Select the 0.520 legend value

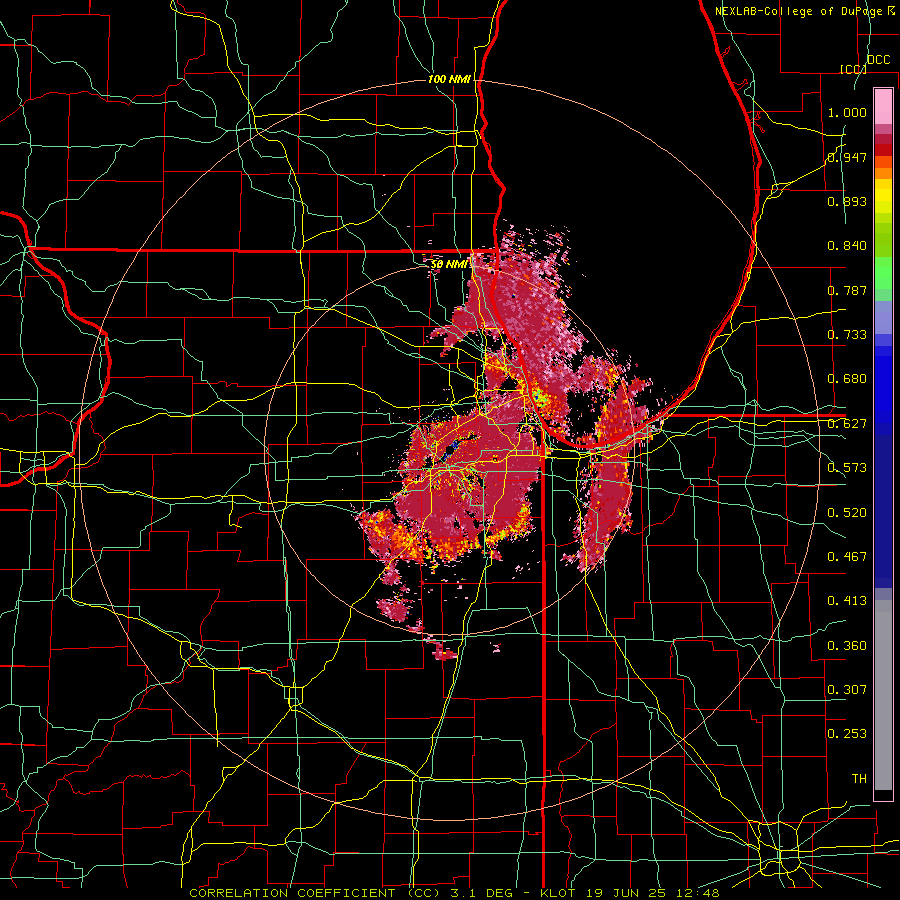[847, 513]
